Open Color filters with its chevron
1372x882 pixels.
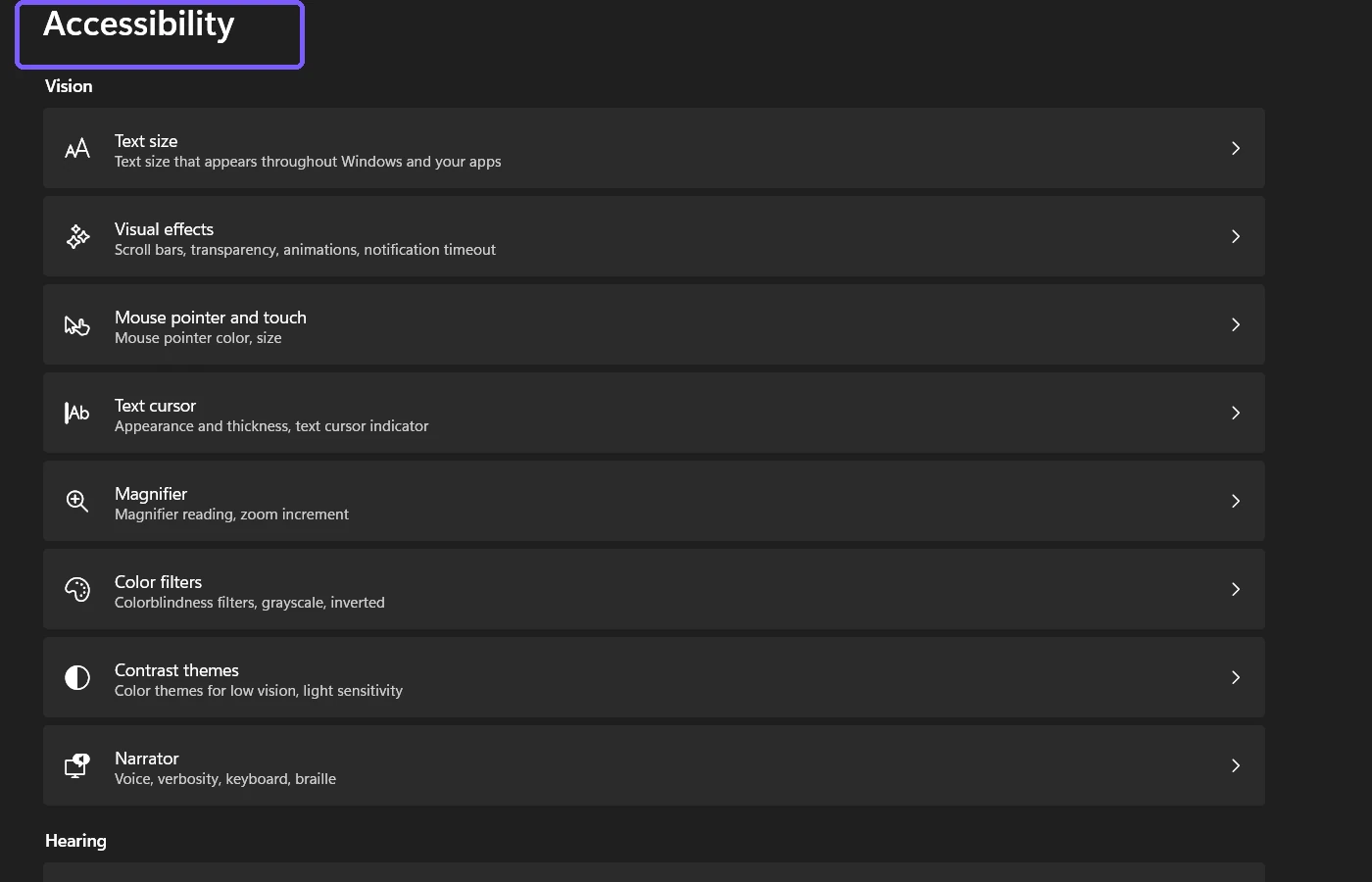click(x=1236, y=589)
